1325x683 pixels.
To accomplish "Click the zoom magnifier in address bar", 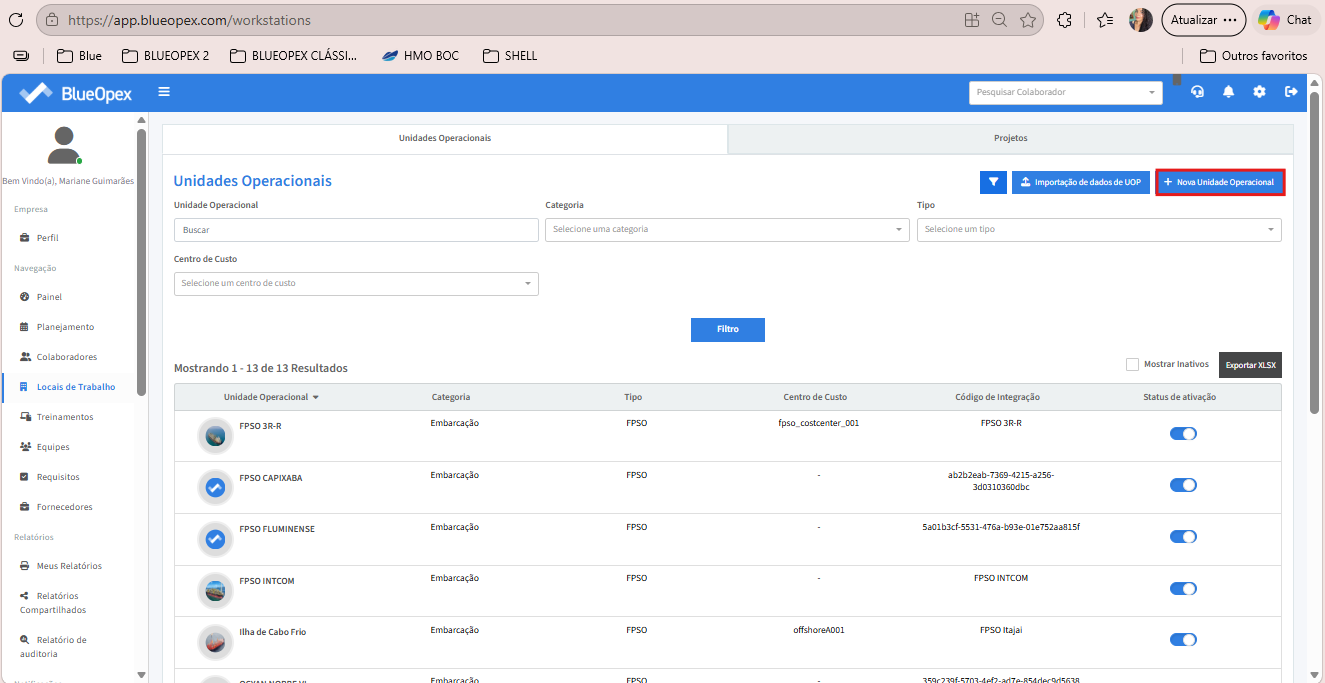I will [x=999, y=20].
